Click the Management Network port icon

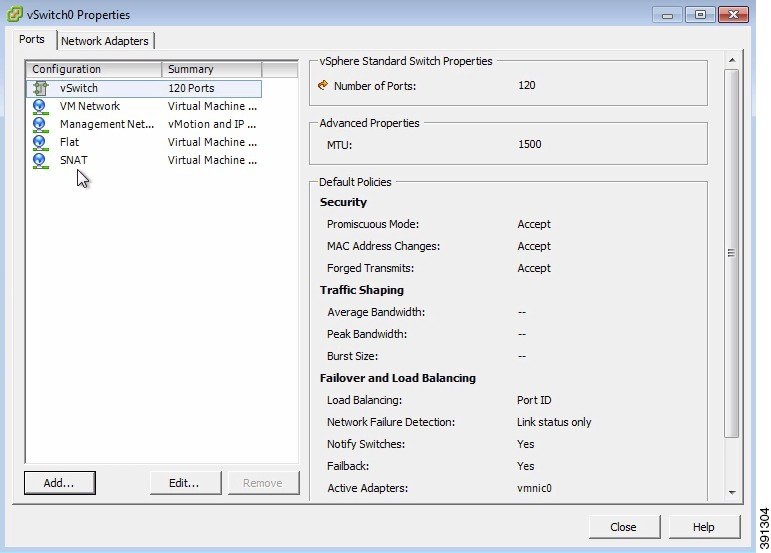(40, 124)
